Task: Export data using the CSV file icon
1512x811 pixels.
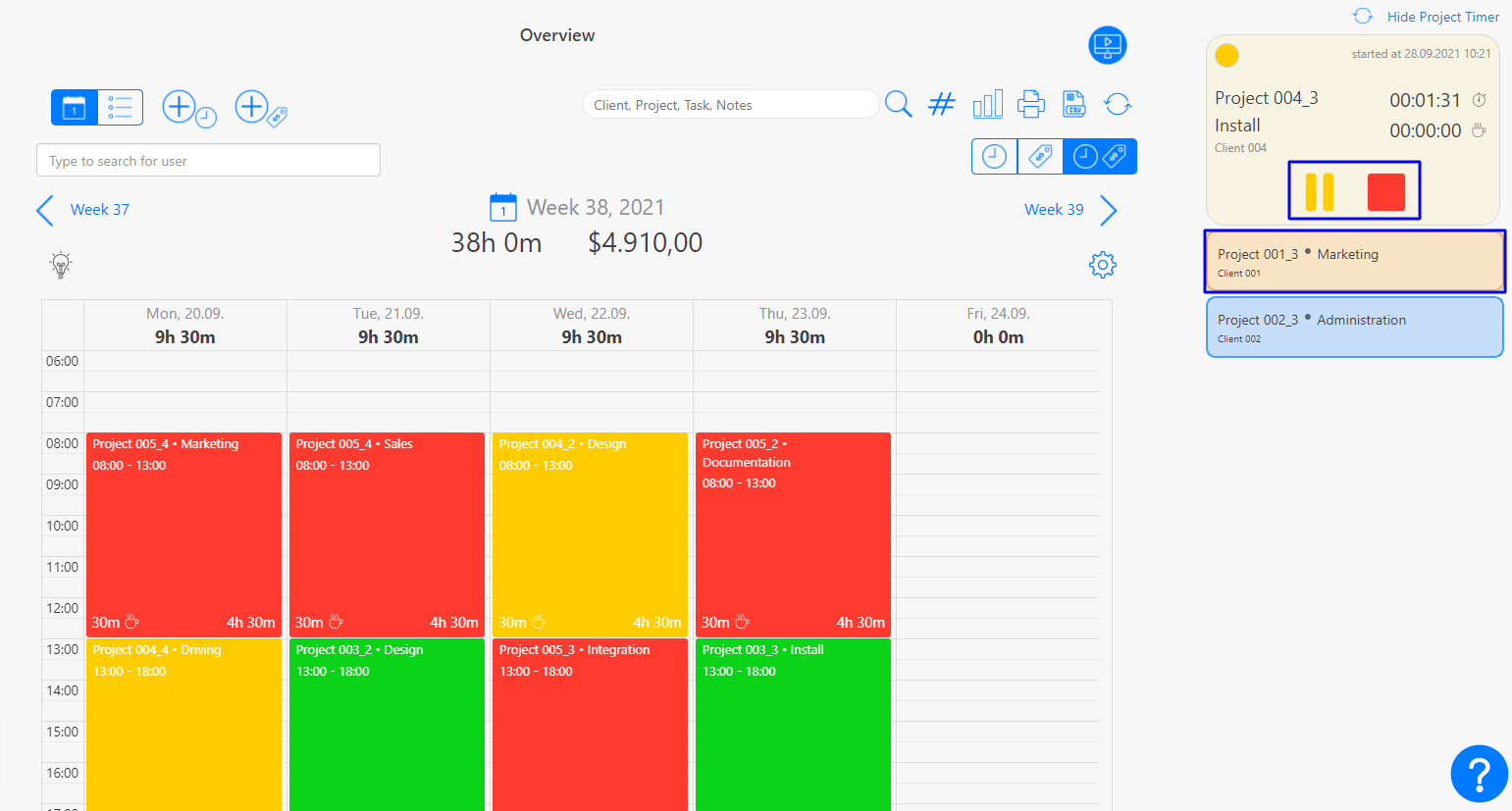Action: (1073, 104)
